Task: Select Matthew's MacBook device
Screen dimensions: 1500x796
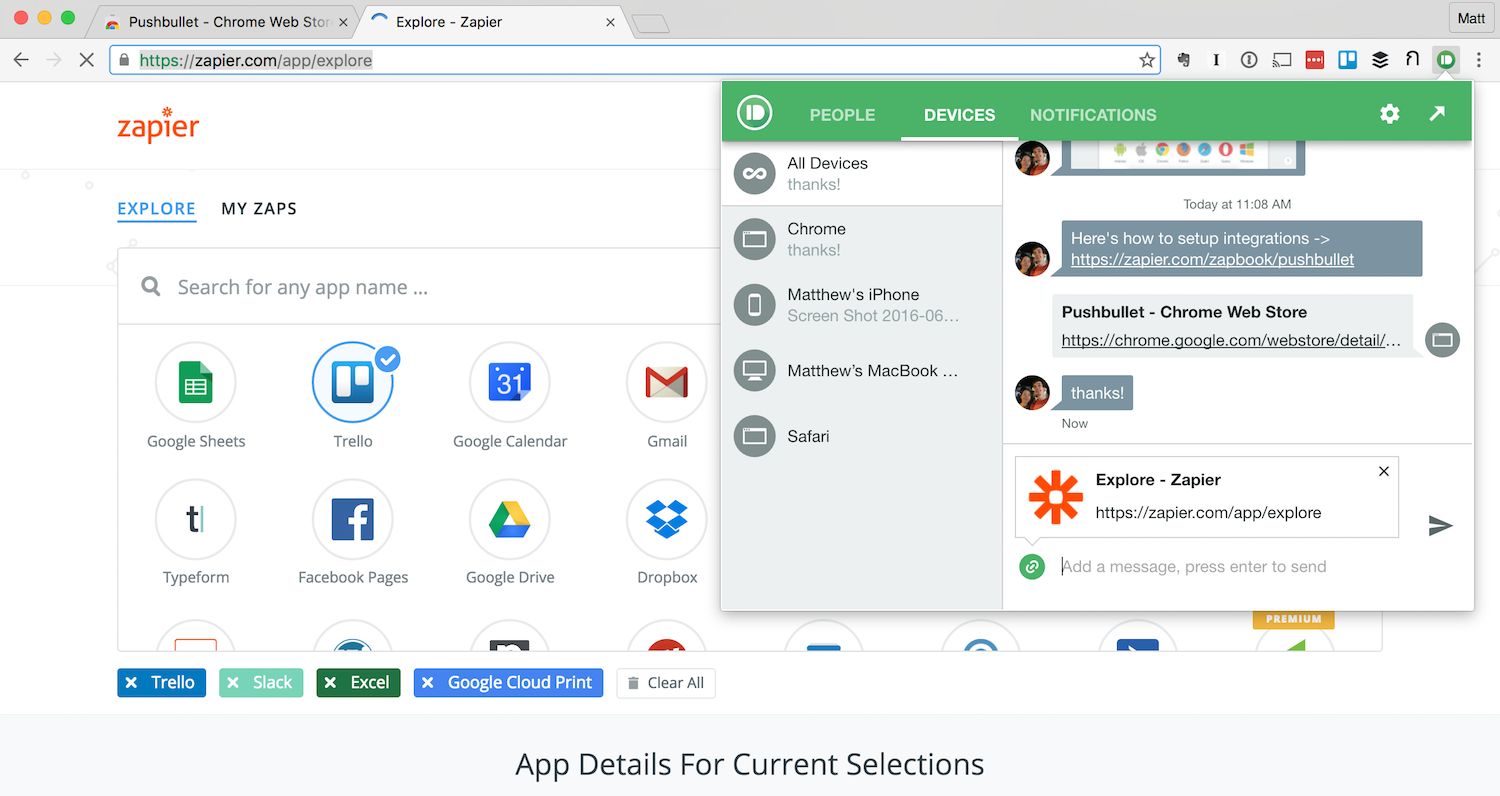Action: tap(861, 371)
